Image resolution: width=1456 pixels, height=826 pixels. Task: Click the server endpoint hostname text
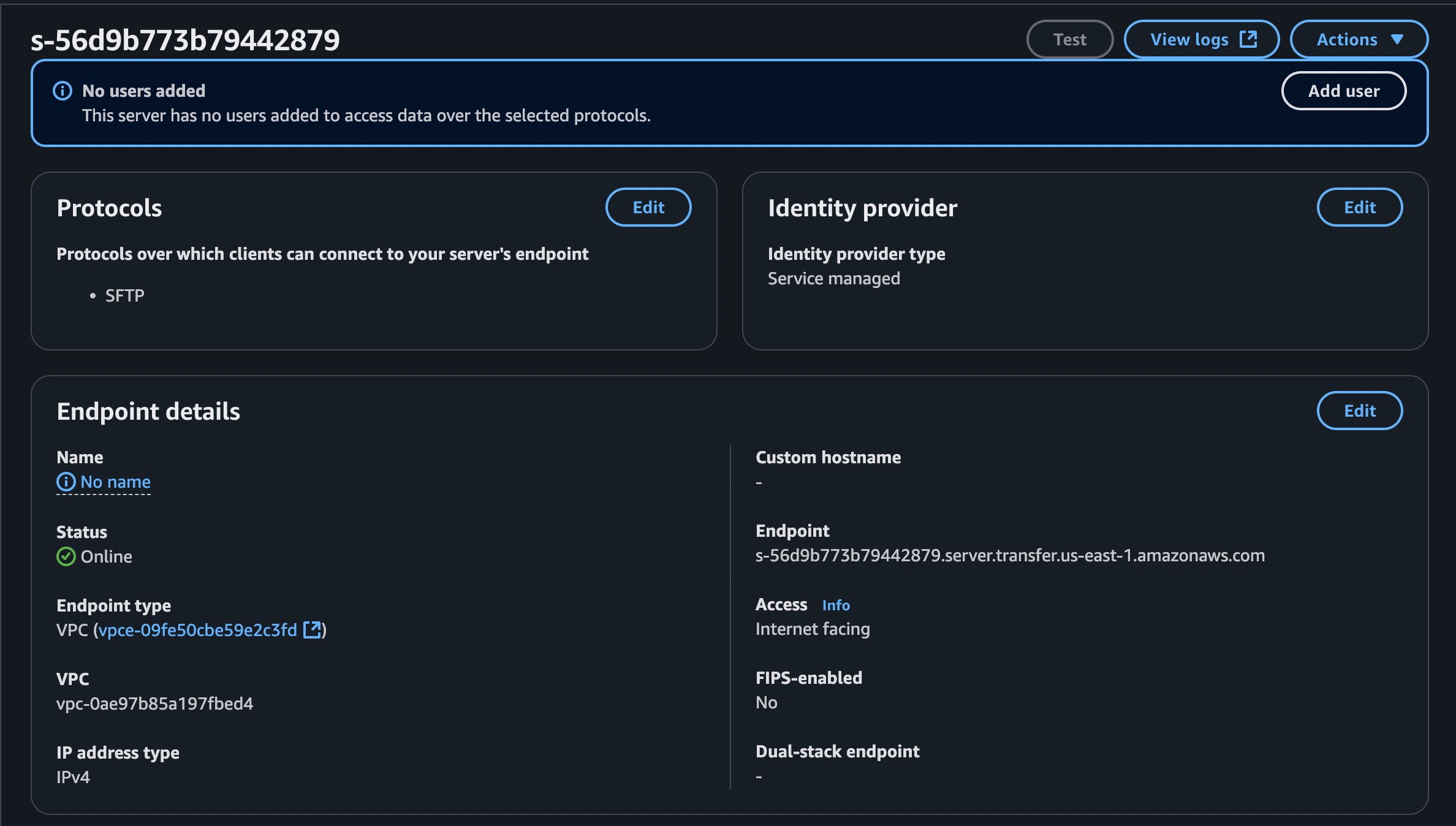(1009, 555)
